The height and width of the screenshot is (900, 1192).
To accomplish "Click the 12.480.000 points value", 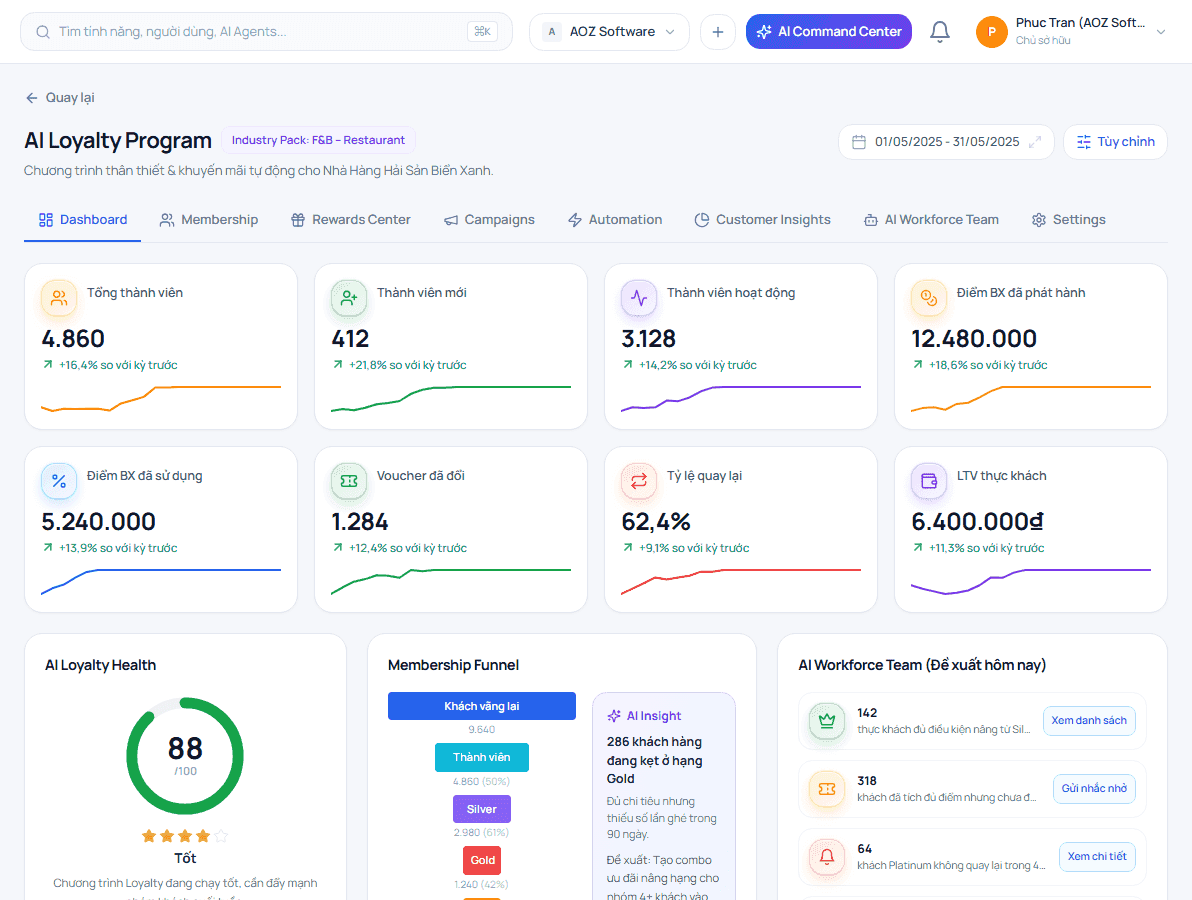I will pos(974,339).
